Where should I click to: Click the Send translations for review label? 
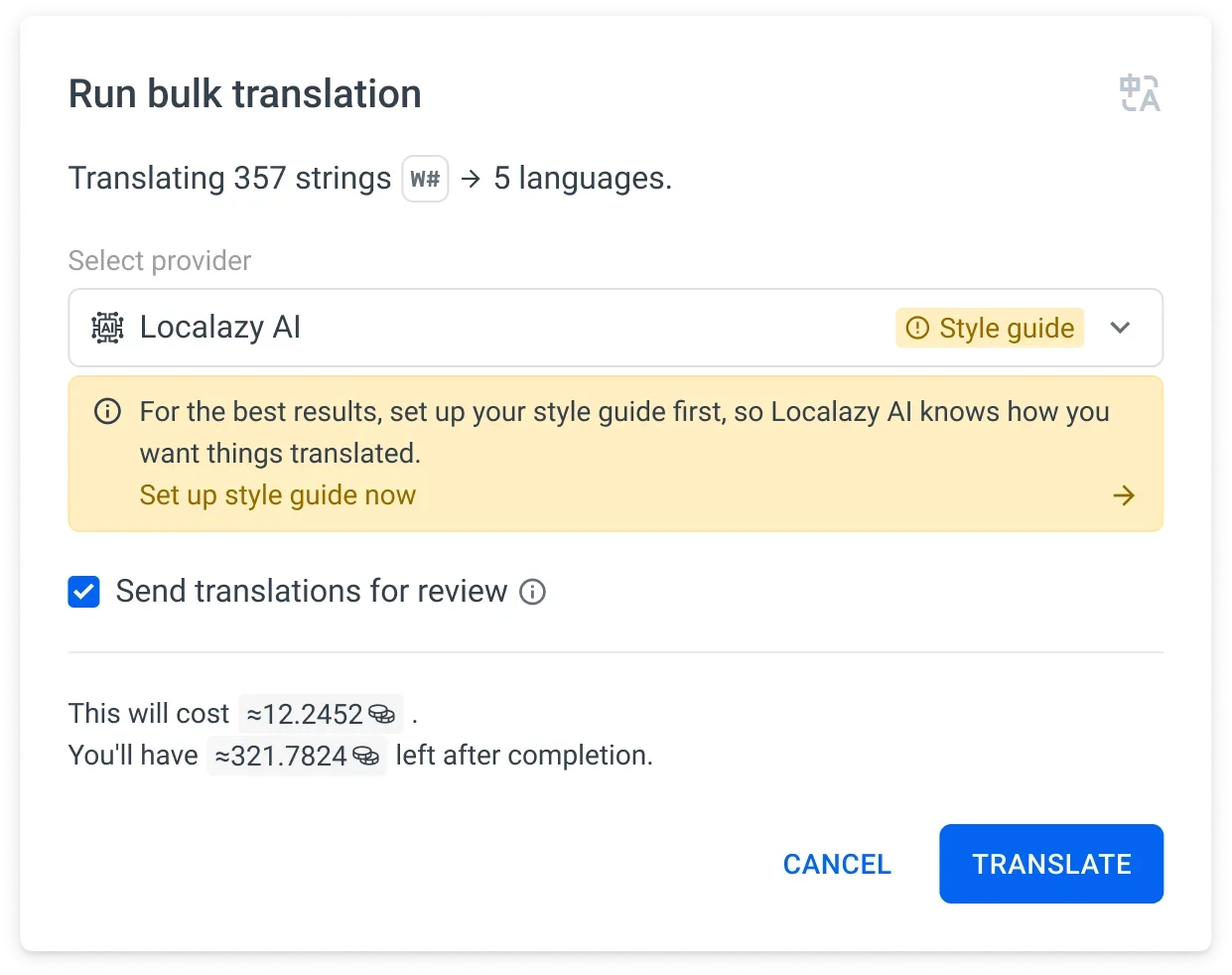(x=311, y=592)
